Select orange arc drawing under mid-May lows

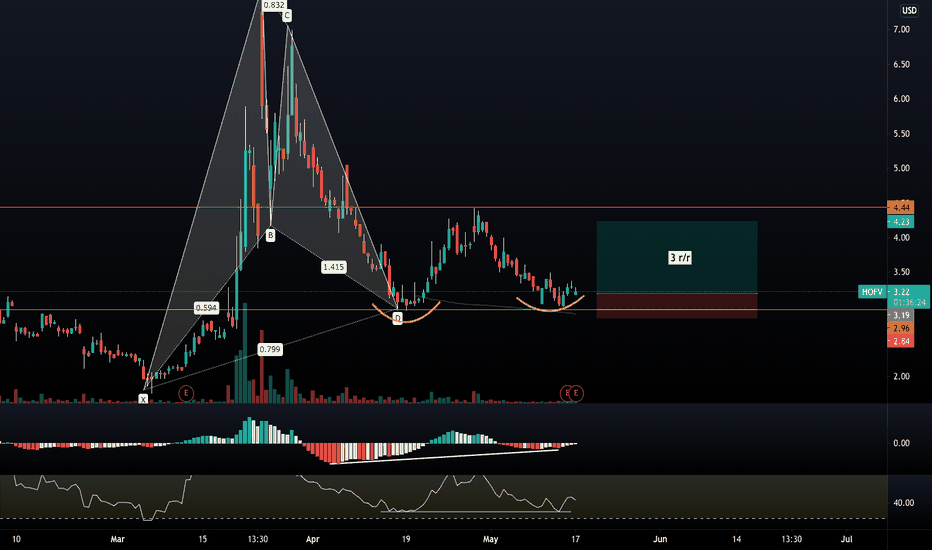click(550, 305)
